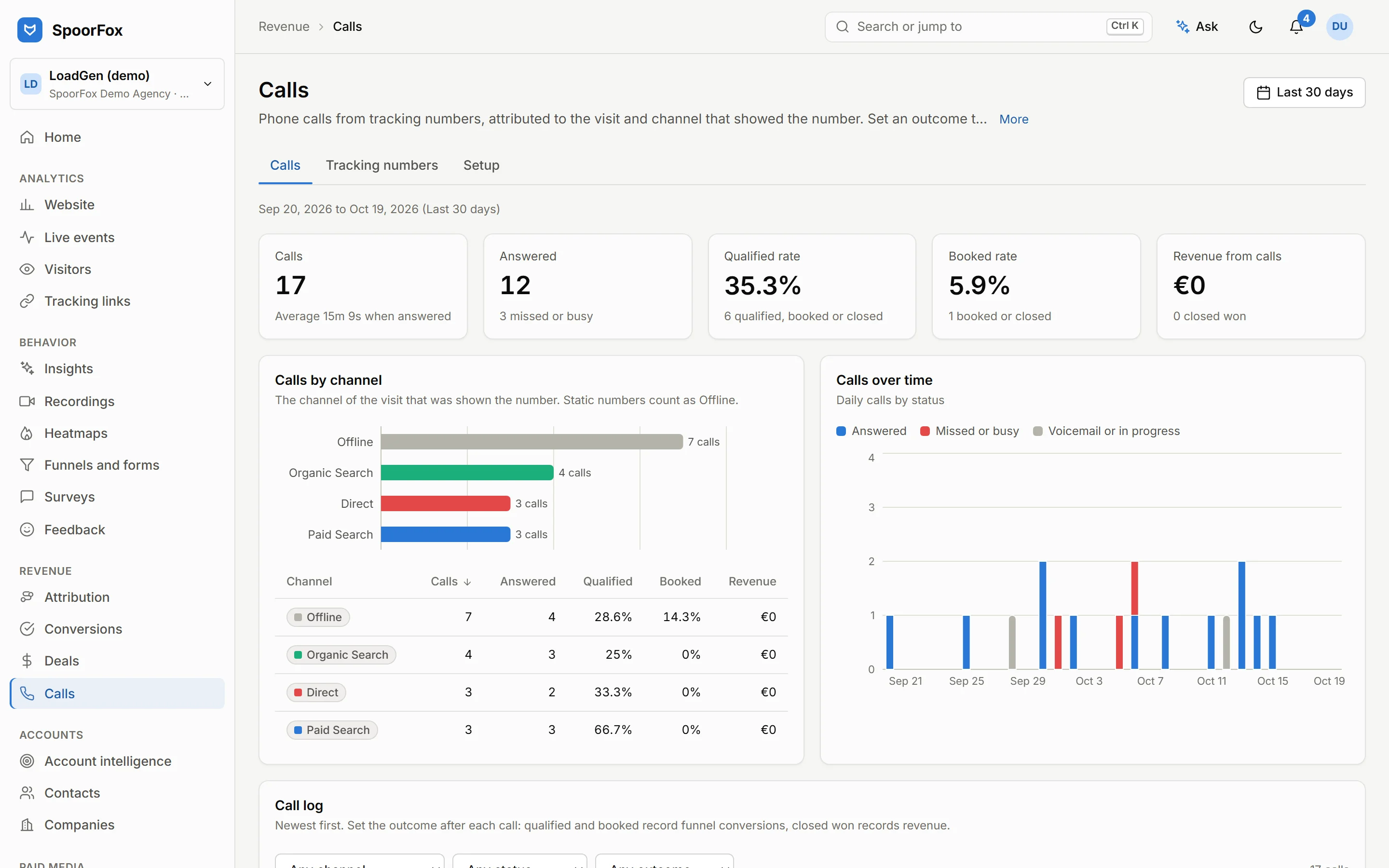Click the Revenue from calls card
Screen dimensions: 1389x868
(1260, 286)
